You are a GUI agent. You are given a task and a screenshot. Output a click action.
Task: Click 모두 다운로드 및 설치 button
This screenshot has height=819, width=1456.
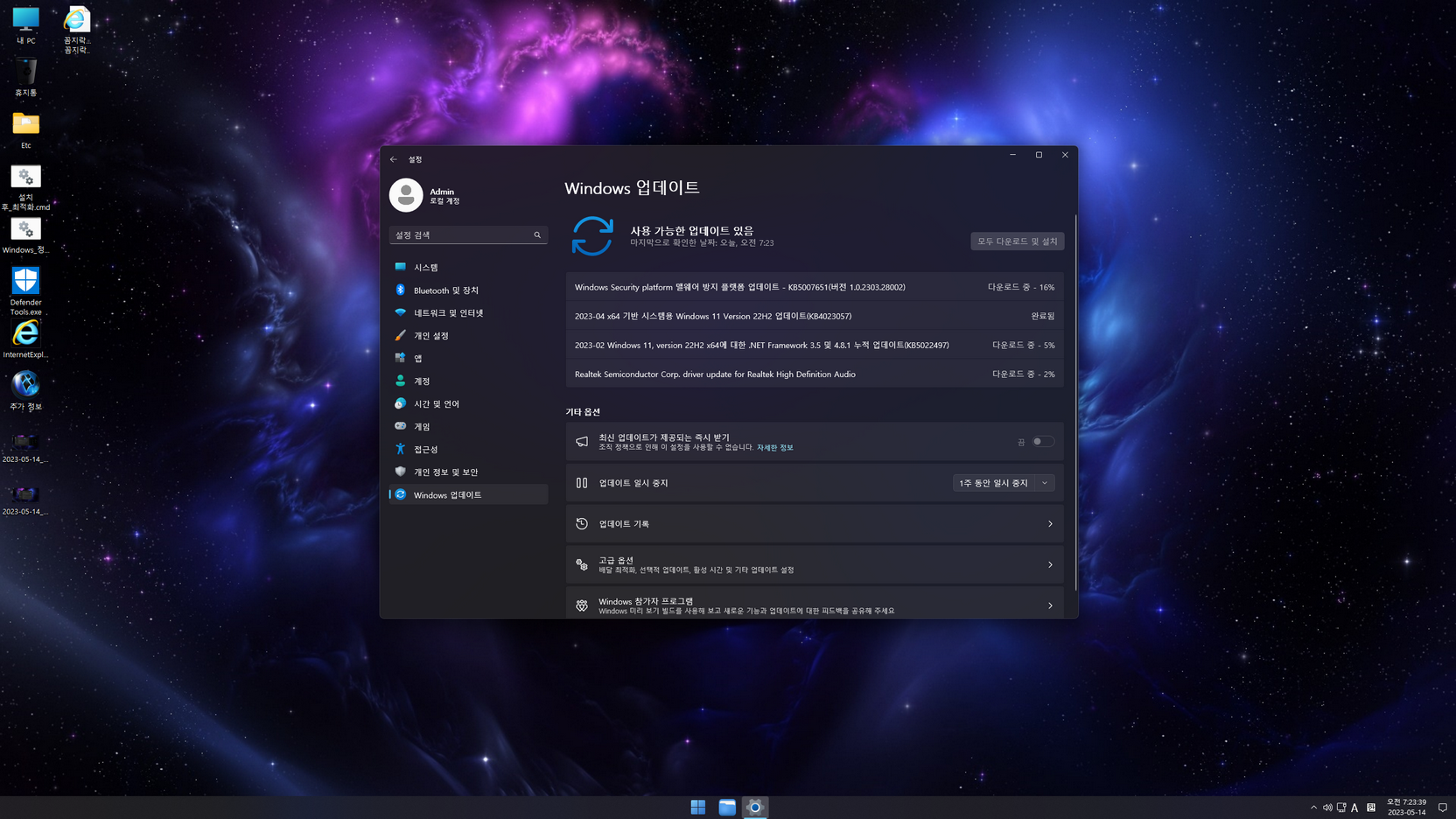(1017, 241)
